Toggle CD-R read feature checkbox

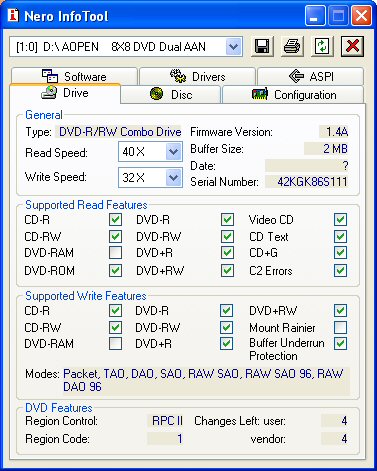(x=115, y=220)
